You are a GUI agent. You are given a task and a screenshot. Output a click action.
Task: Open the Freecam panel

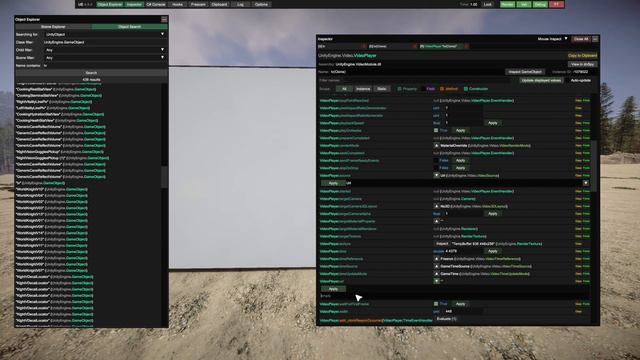pyautogui.click(x=198, y=4)
